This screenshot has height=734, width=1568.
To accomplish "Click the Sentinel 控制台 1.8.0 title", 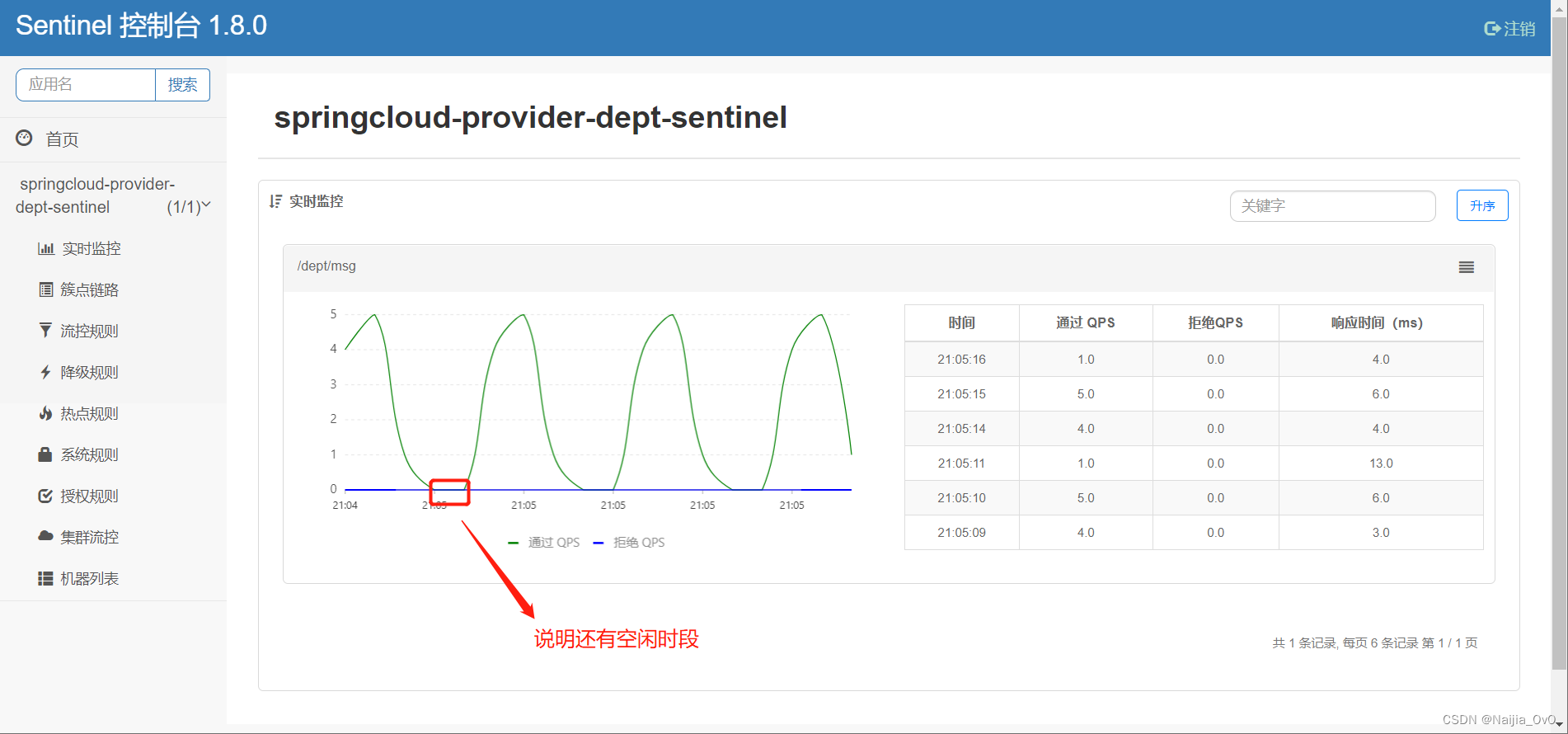I will [x=141, y=26].
